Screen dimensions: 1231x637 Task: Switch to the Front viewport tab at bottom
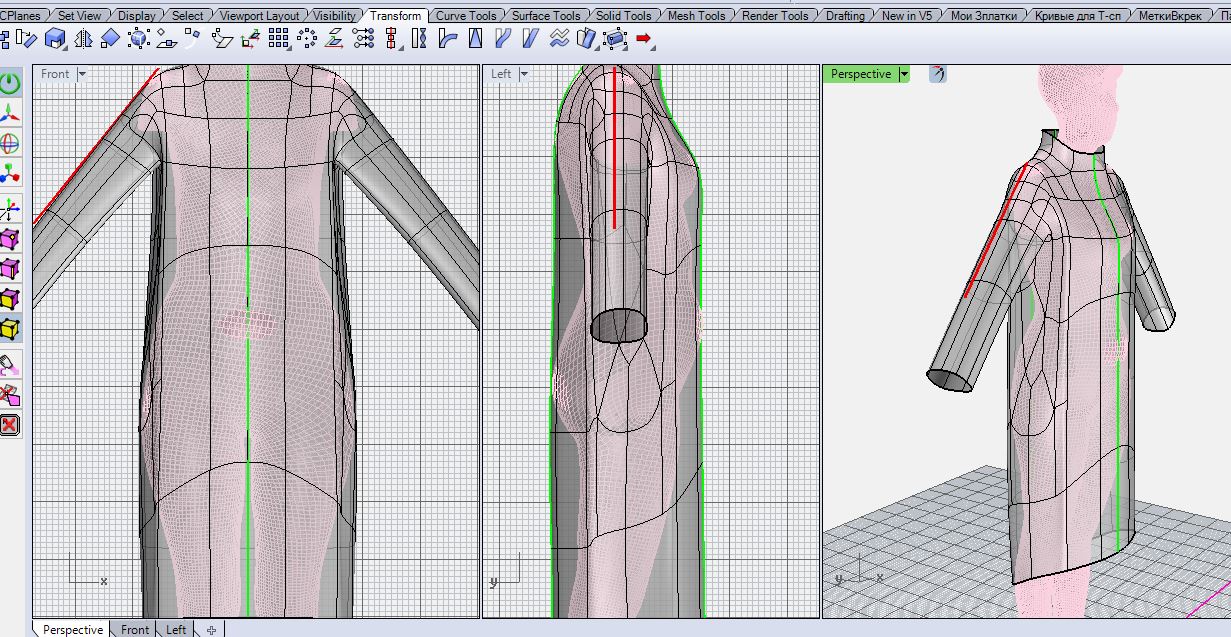pos(135,629)
